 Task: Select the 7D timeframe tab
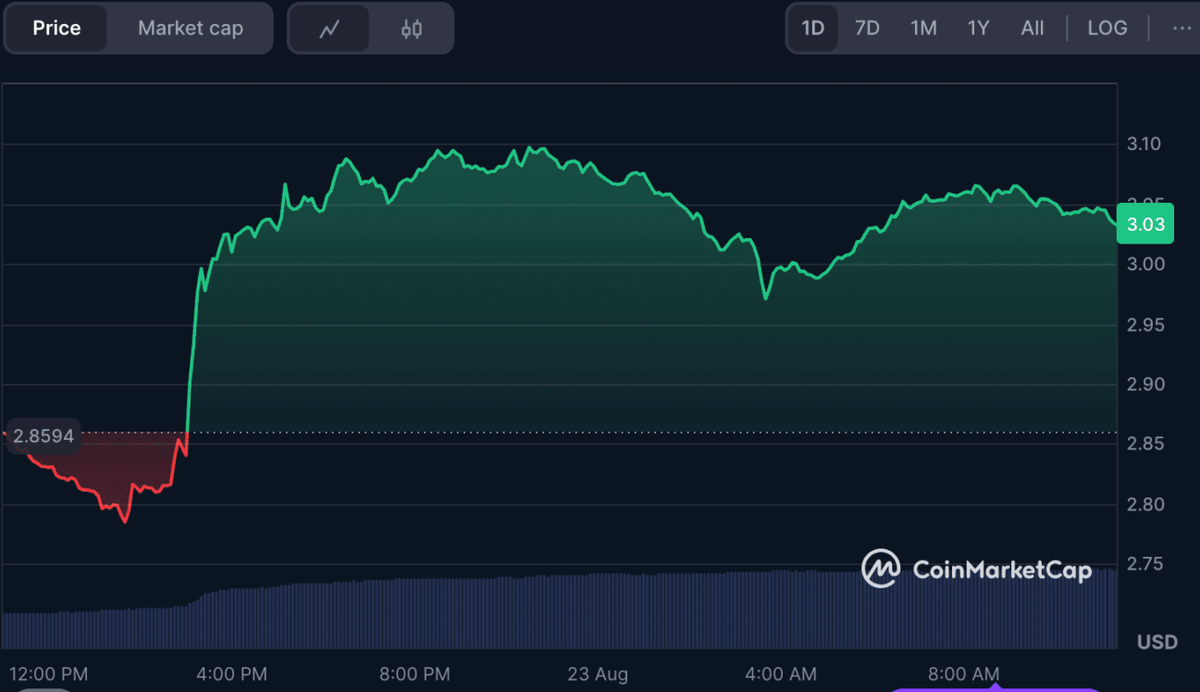point(867,28)
